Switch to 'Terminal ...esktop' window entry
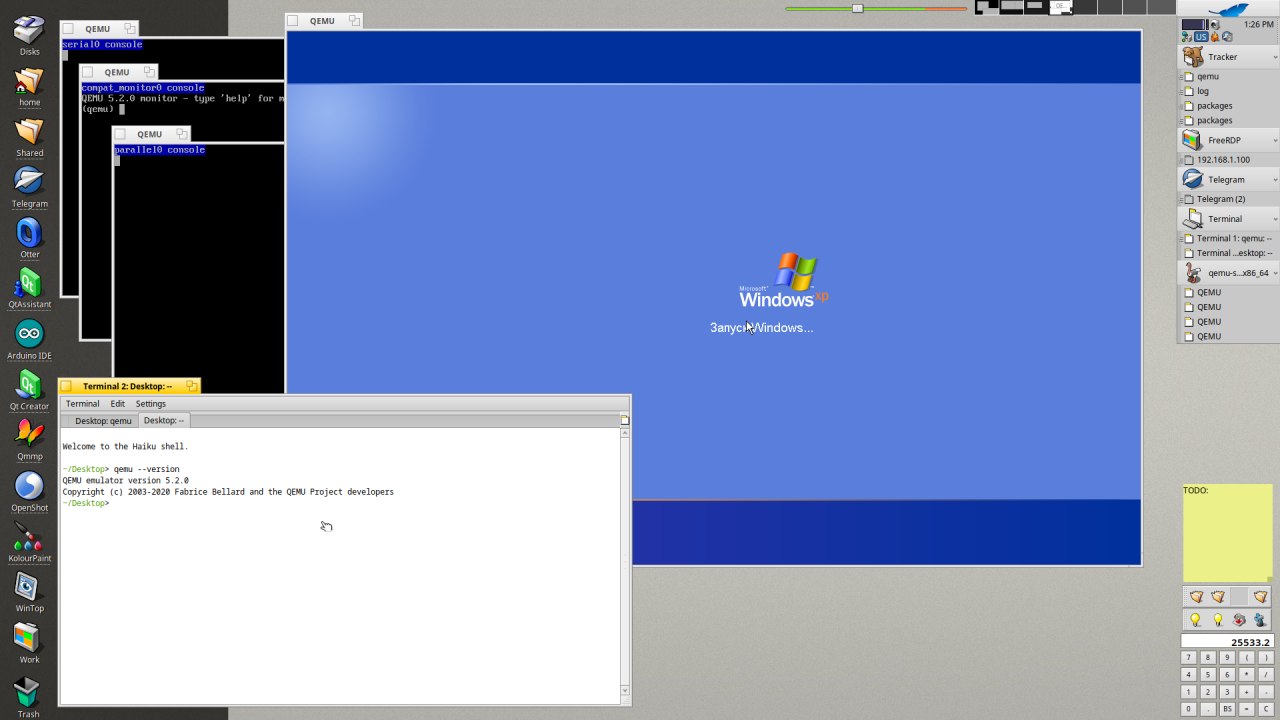This screenshot has width=1280, height=720. tap(1228, 253)
